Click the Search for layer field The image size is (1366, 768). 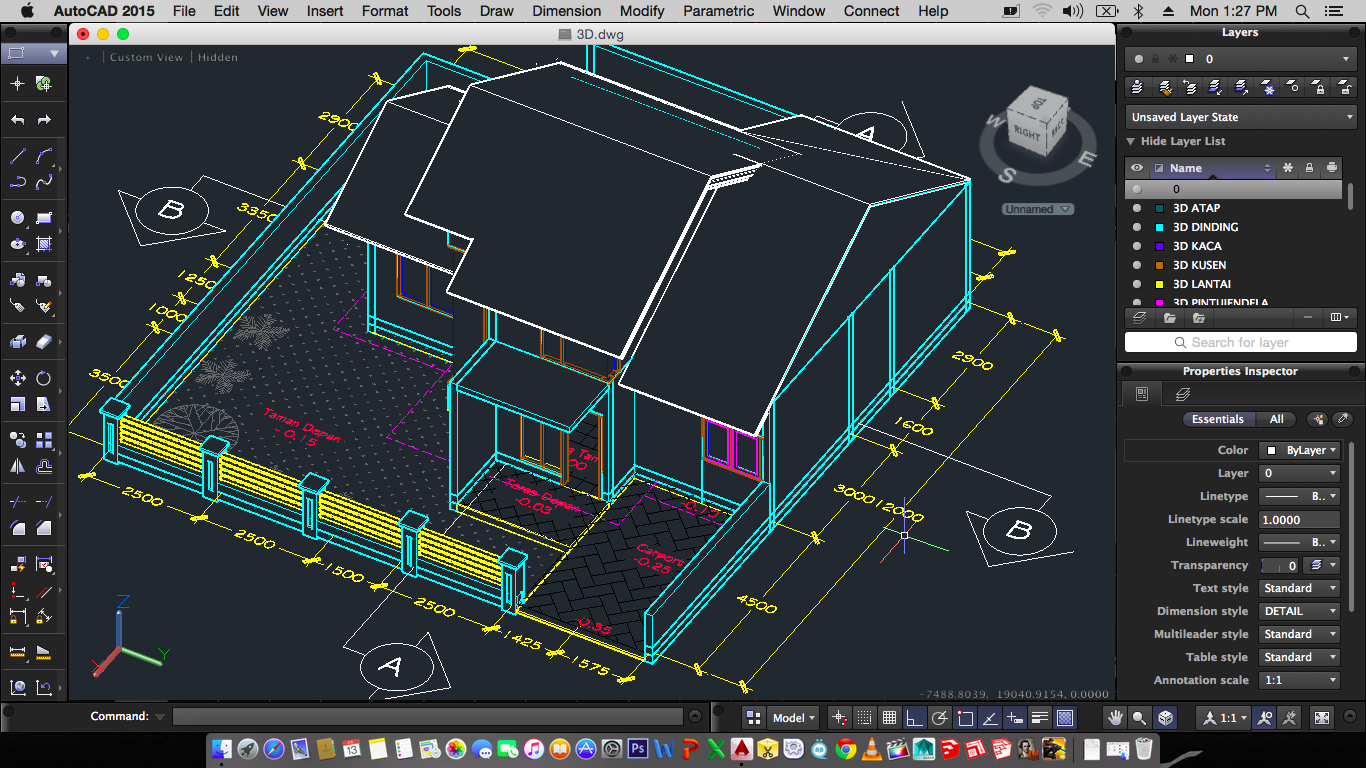click(1240, 342)
